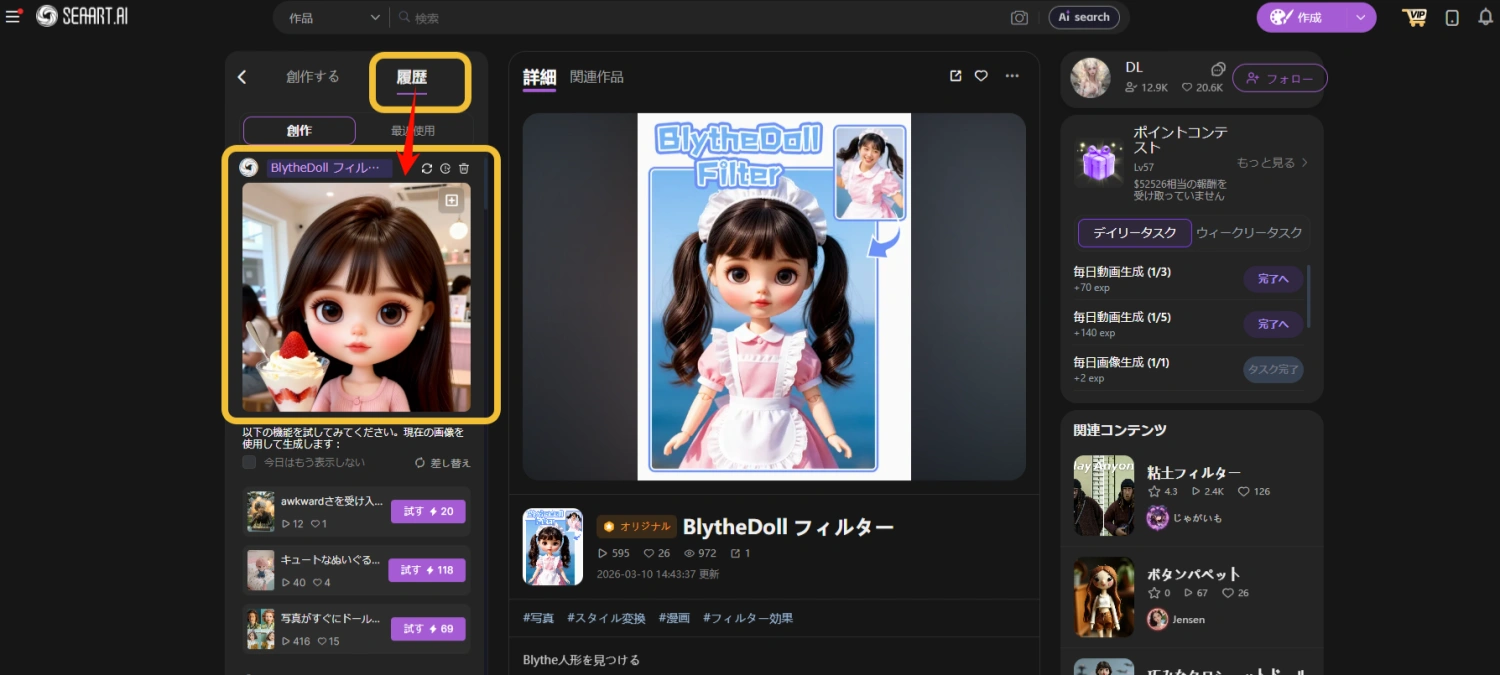Share the artwork via the external-link icon

[x=955, y=75]
